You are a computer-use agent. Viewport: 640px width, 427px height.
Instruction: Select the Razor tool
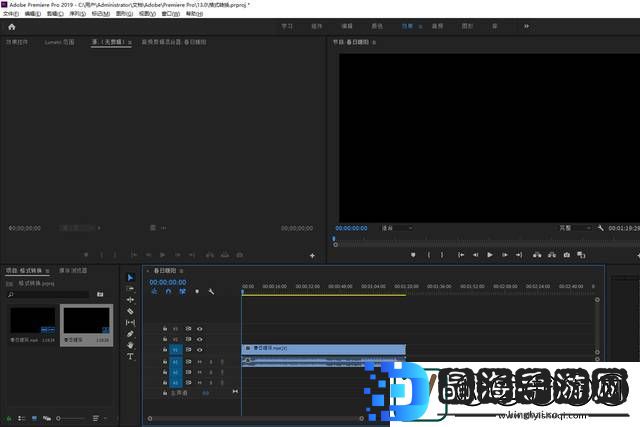coord(130,311)
